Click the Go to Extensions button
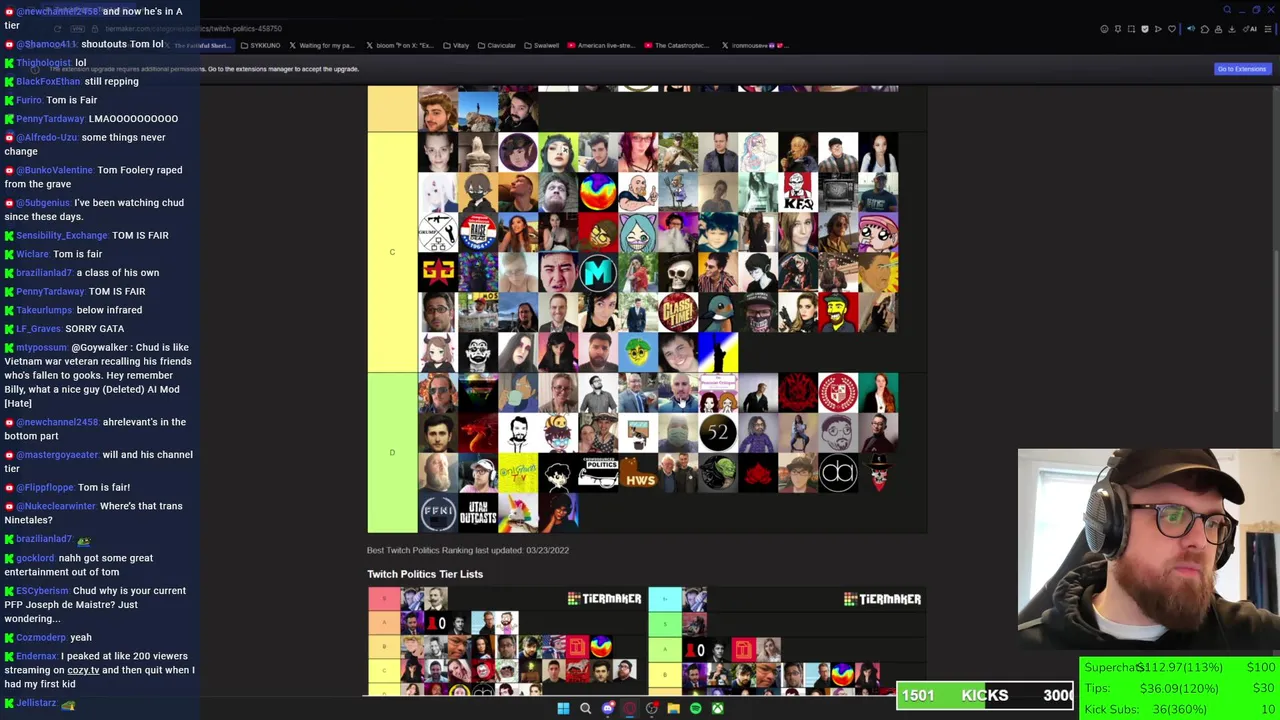Image resolution: width=1280 pixels, height=720 pixels. tap(1241, 69)
